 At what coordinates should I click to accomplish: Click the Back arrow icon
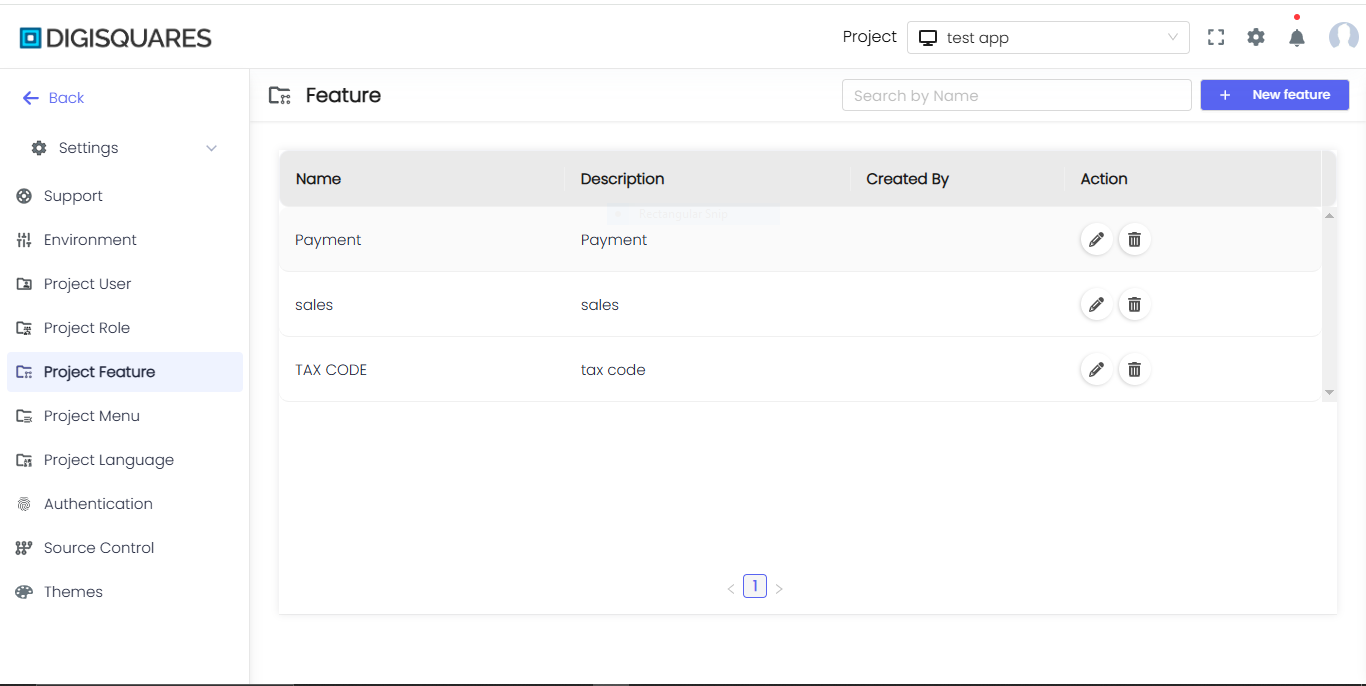pos(31,98)
